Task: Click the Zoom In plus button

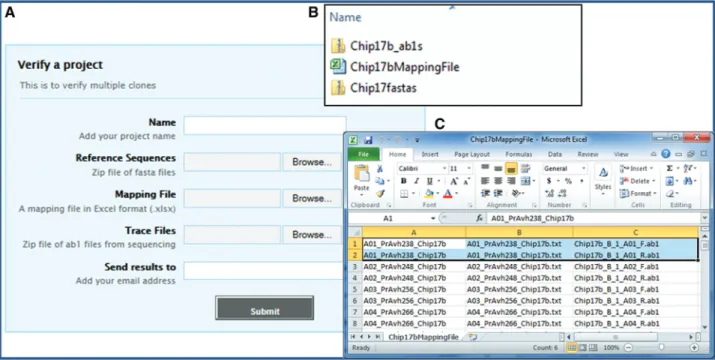Action: point(694,348)
